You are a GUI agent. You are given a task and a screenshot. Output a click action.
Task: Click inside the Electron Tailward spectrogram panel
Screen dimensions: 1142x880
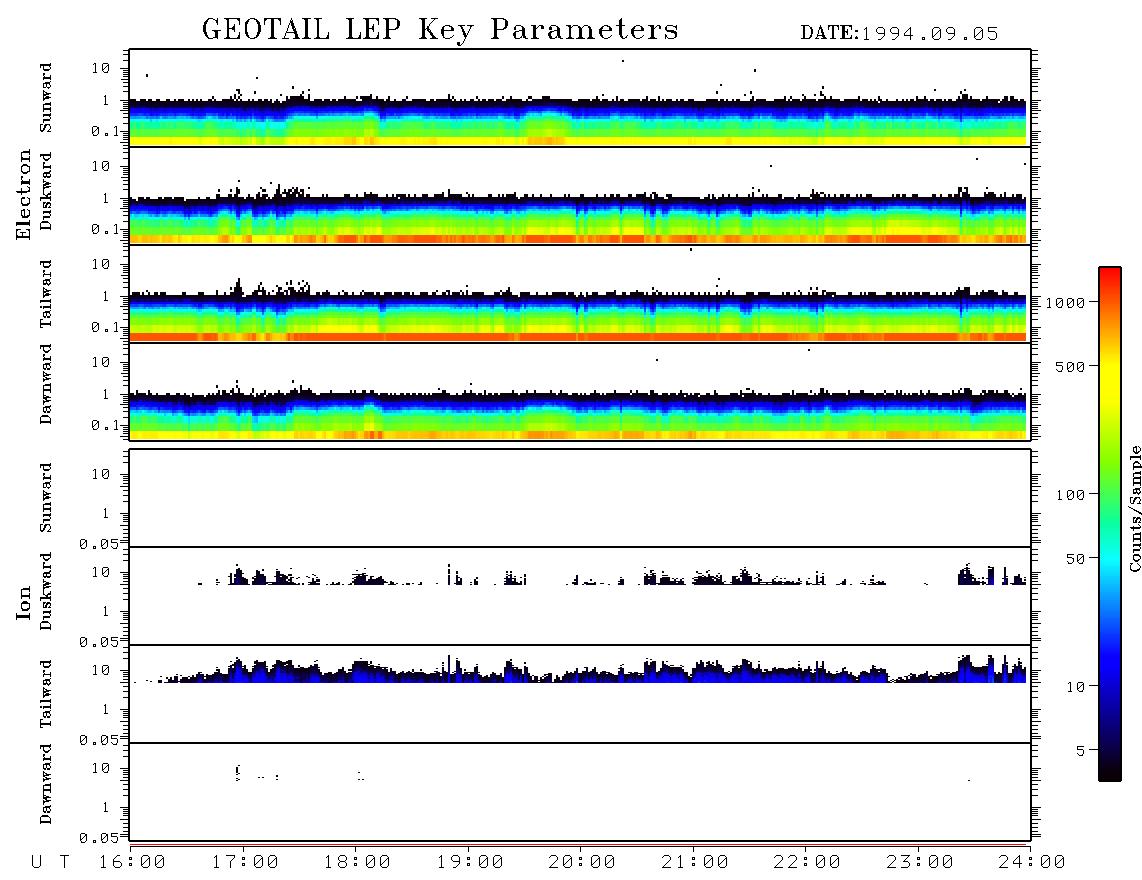point(580,293)
